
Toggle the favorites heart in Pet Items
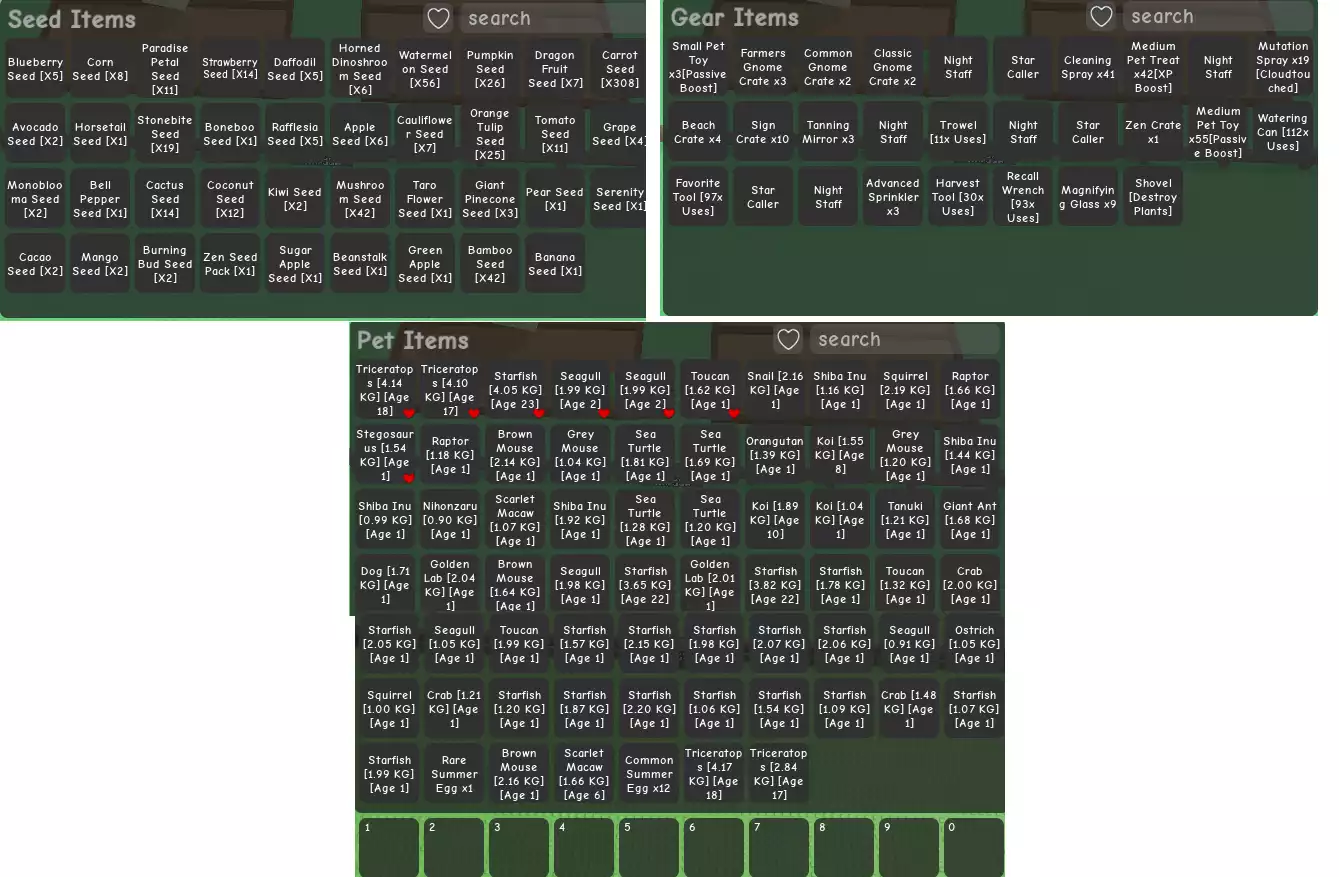[x=788, y=339]
